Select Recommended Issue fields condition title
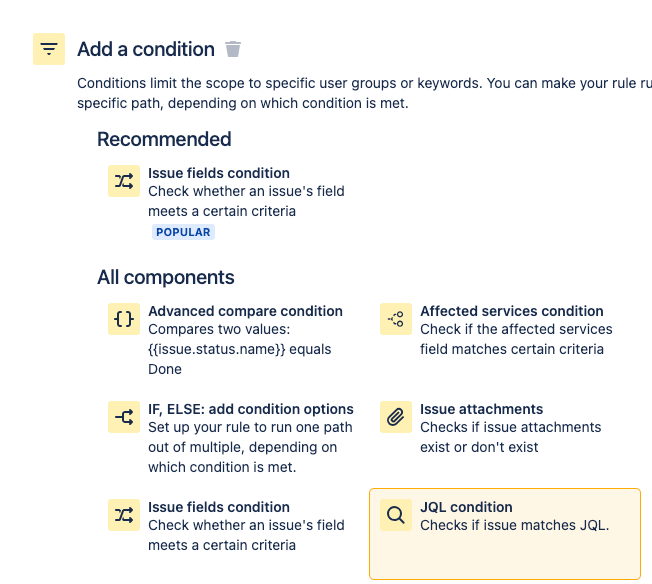The width and height of the screenshot is (652, 584). point(219,173)
